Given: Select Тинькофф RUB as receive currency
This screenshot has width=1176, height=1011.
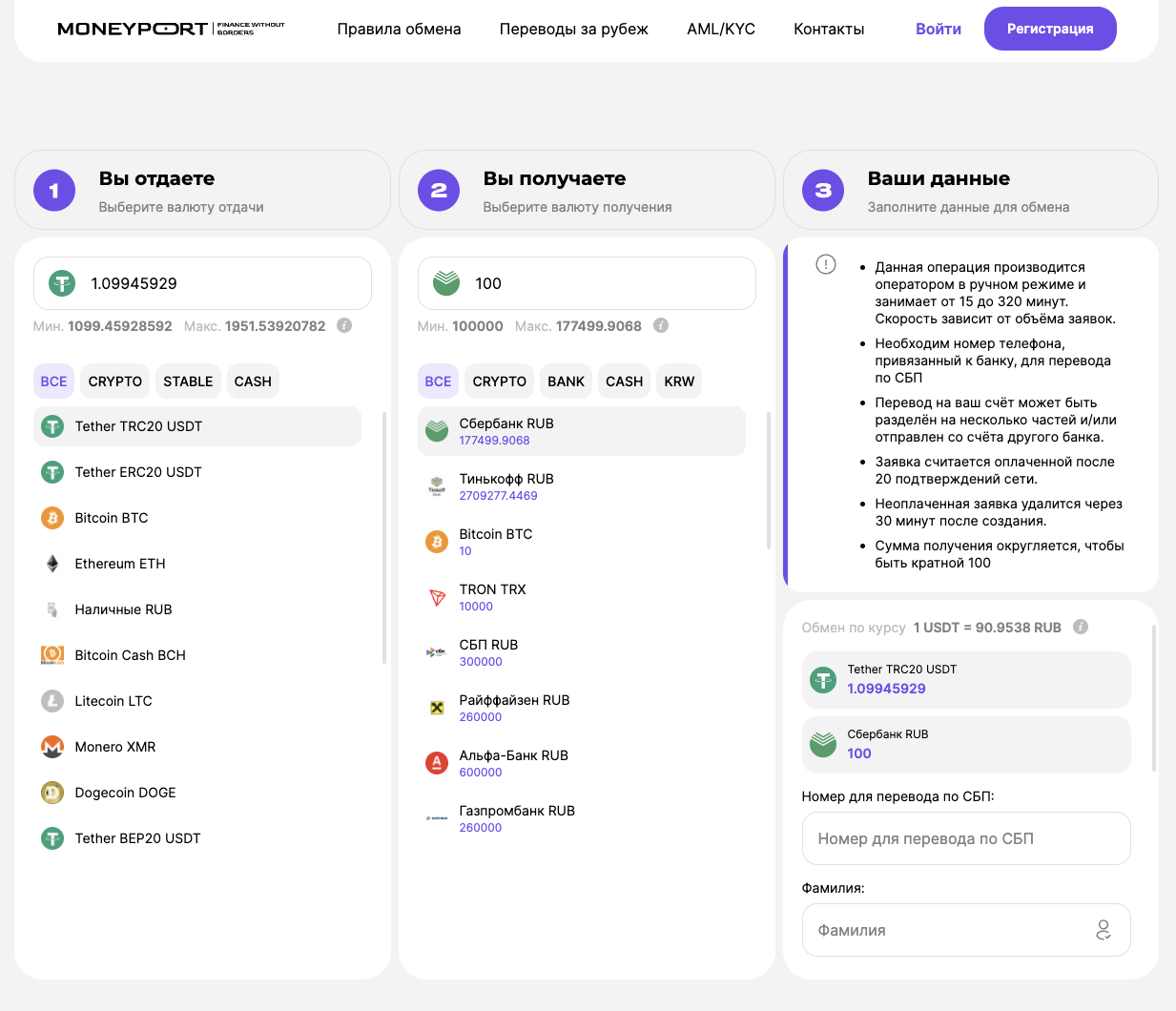Looking at the screenshot, I should [582, 486].
